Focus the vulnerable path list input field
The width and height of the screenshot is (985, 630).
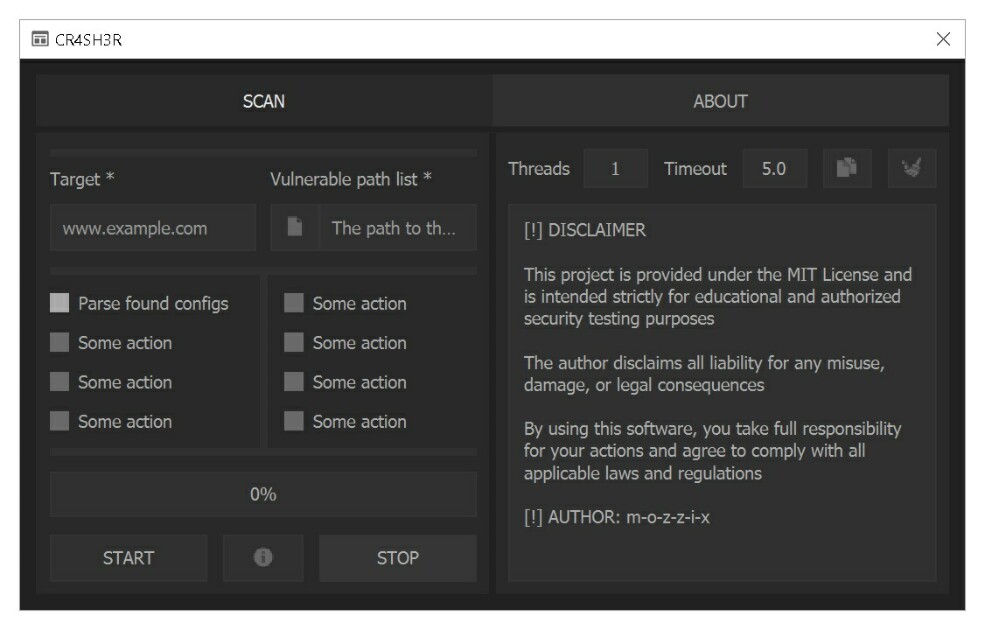coord(398,227)
